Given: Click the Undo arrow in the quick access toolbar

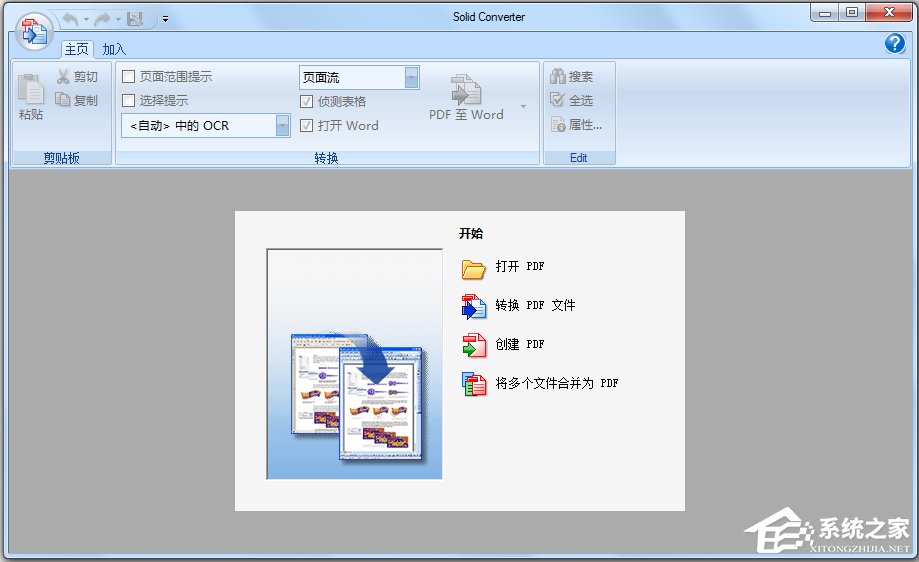Looking at the screenshot, I should (70, 19).
